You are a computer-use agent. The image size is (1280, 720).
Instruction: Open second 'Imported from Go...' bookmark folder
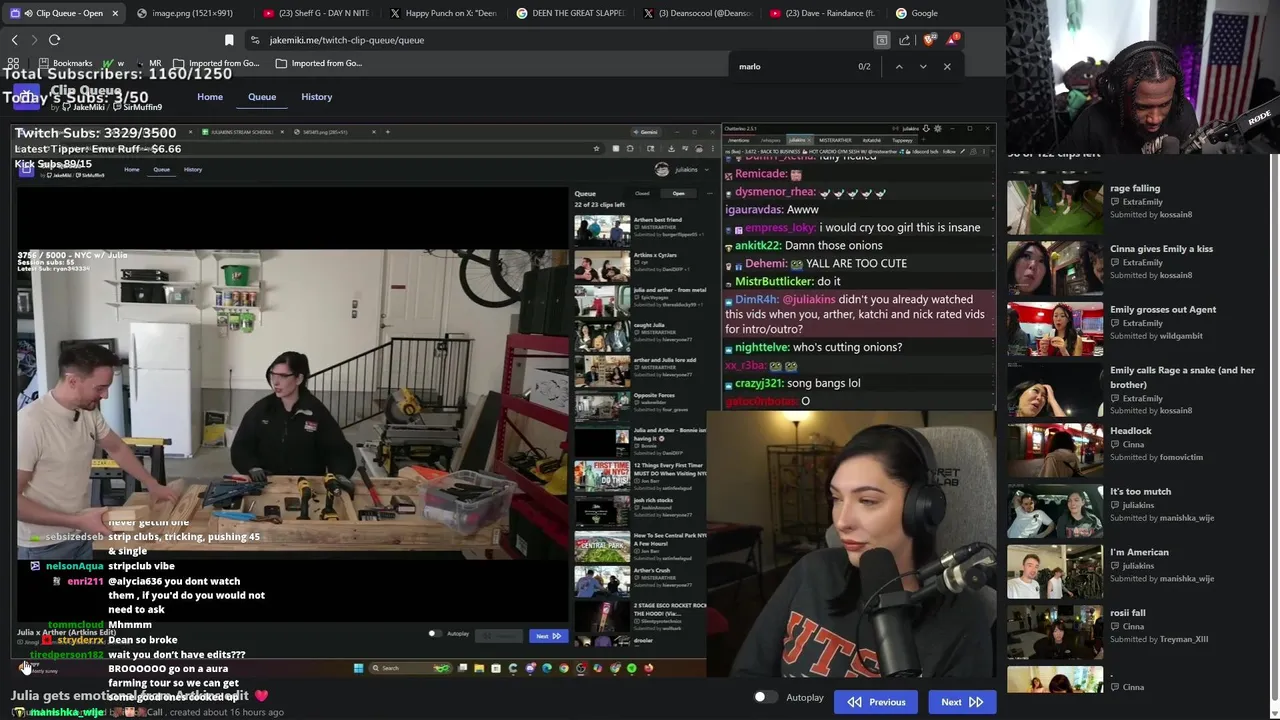tap(319, 63)
